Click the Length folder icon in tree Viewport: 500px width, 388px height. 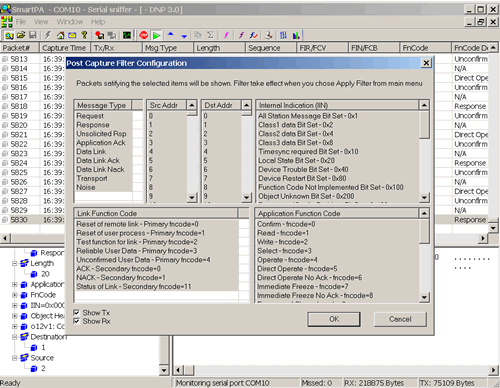coord(24,263)
